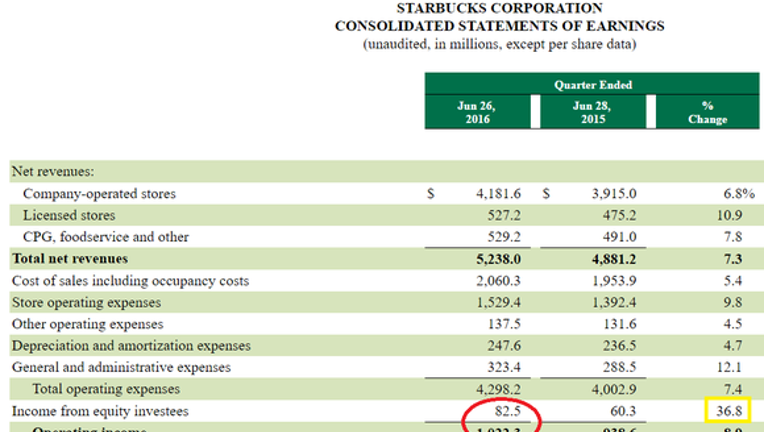Viewport: 764px width, 432px height.
Task: Click the 4,002.9 value
Action: (x=614, y=390)
